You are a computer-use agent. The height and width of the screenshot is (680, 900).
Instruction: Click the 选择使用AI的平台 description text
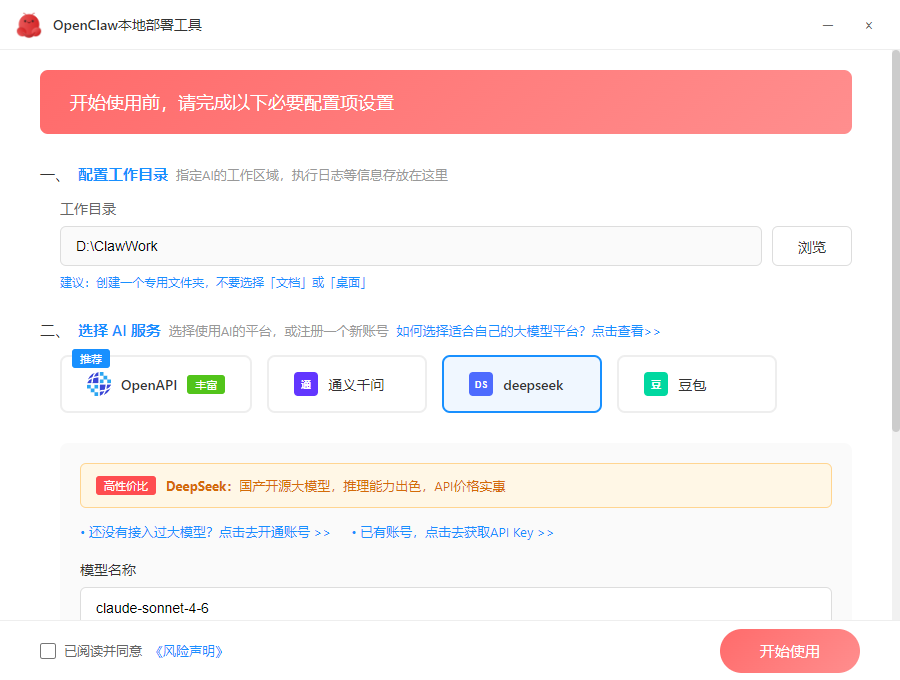pos(278,331)
